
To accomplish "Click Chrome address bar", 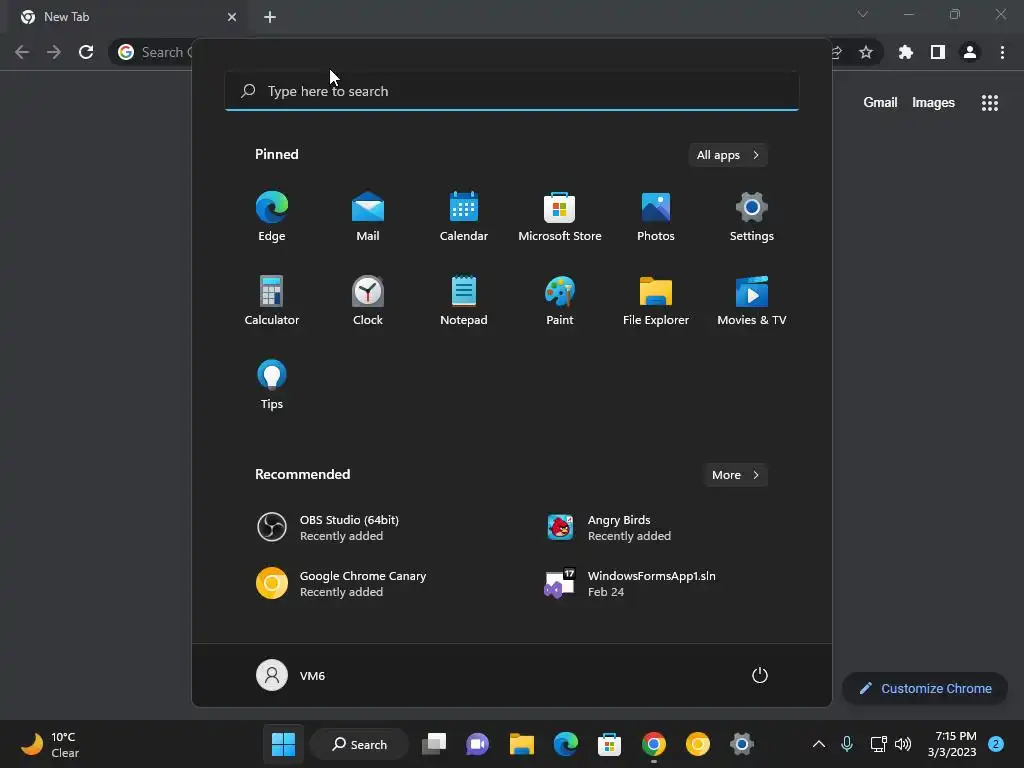I will click(153, 52).
